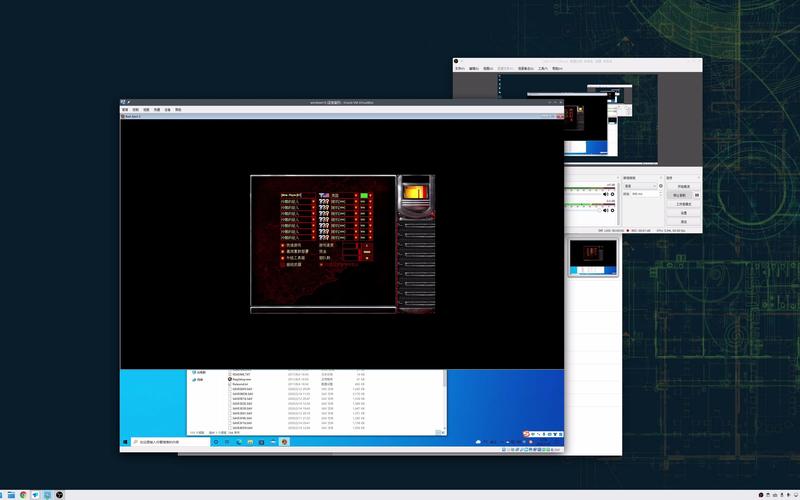Toggle the 快速游戏 checkbox
This screenshot has width=800, height=500.
[x=284, y=243]
